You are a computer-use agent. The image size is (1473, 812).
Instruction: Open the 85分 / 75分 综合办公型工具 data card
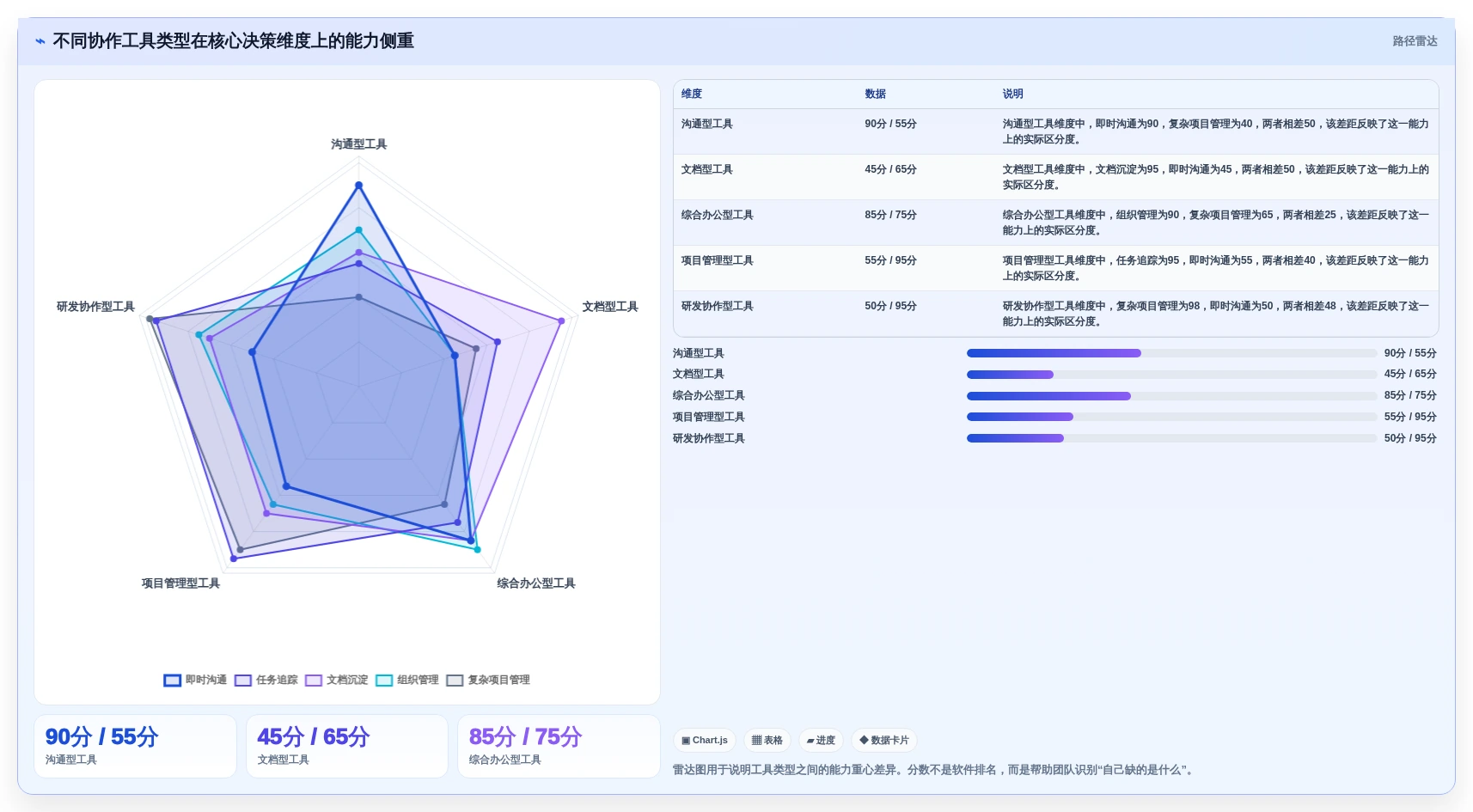(559, 747)
